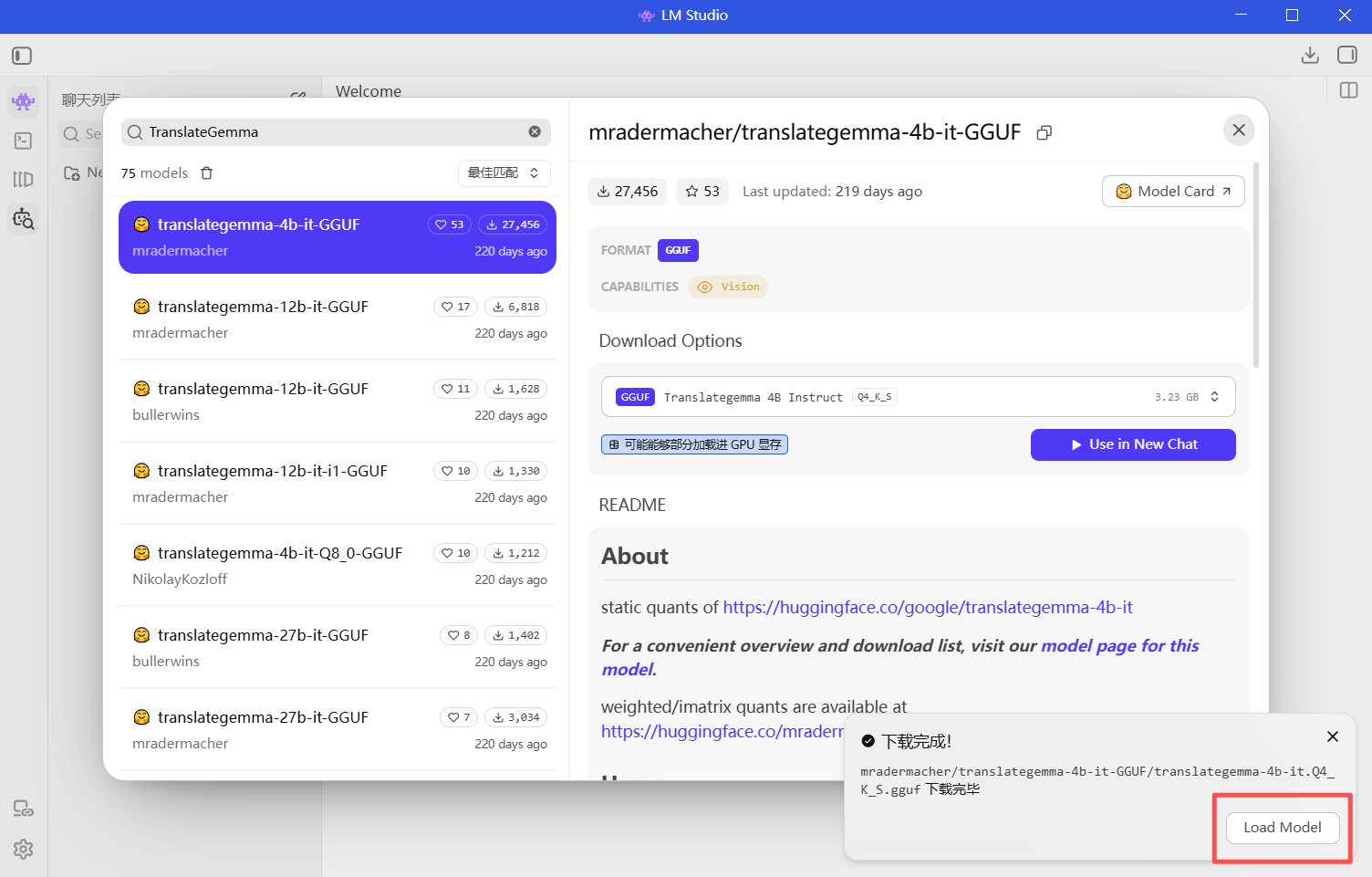1372x877 pixels.
Task: Click the model details panel scrollbar
Action: [x=1256, y=265]
